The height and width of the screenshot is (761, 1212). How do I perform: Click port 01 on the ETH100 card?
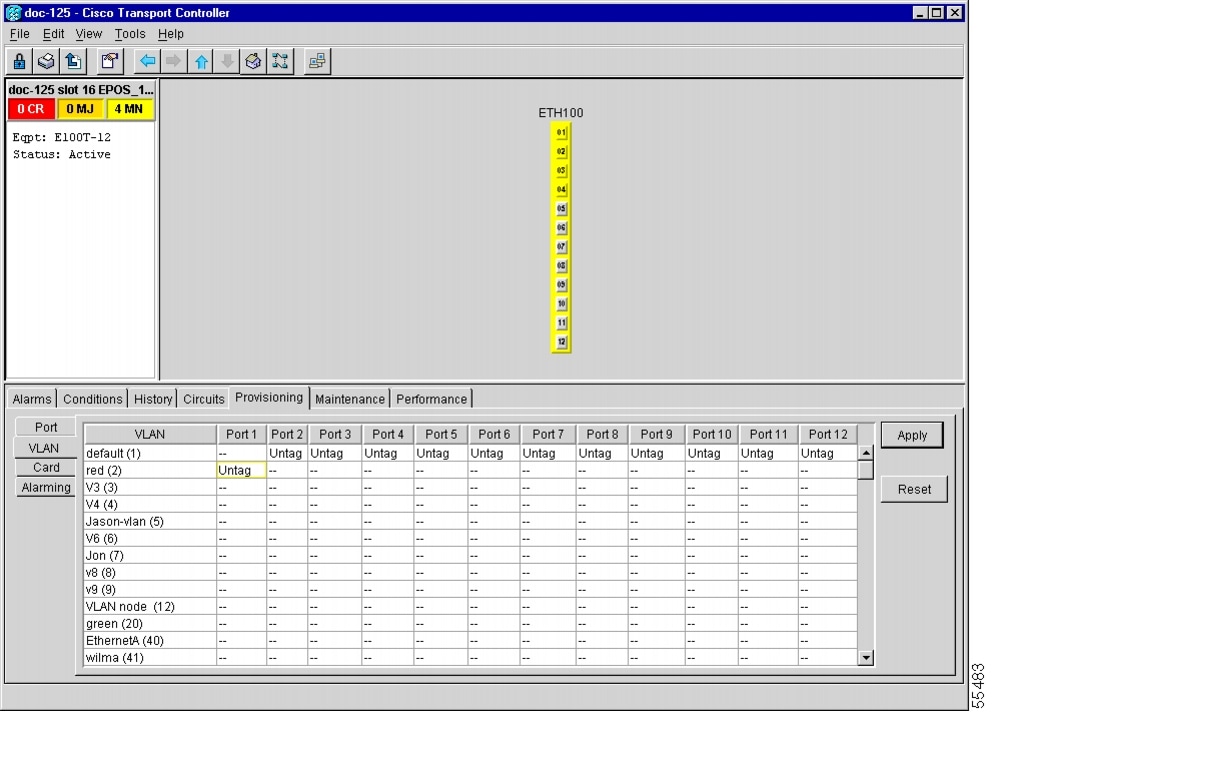click(561, 132)
